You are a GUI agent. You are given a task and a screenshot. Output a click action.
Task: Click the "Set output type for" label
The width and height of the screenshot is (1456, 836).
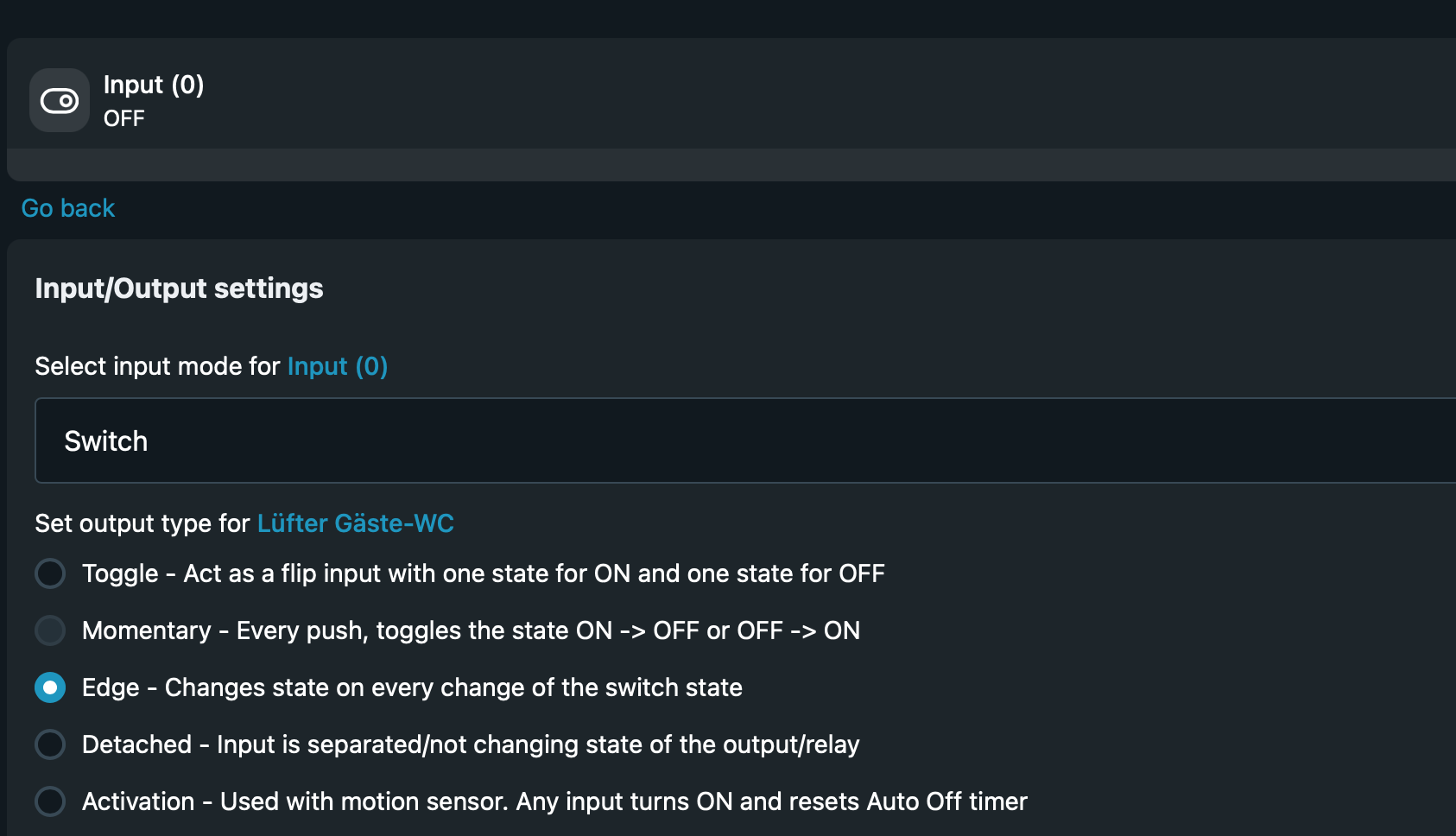pyautogui.click(x=142, y=523)
